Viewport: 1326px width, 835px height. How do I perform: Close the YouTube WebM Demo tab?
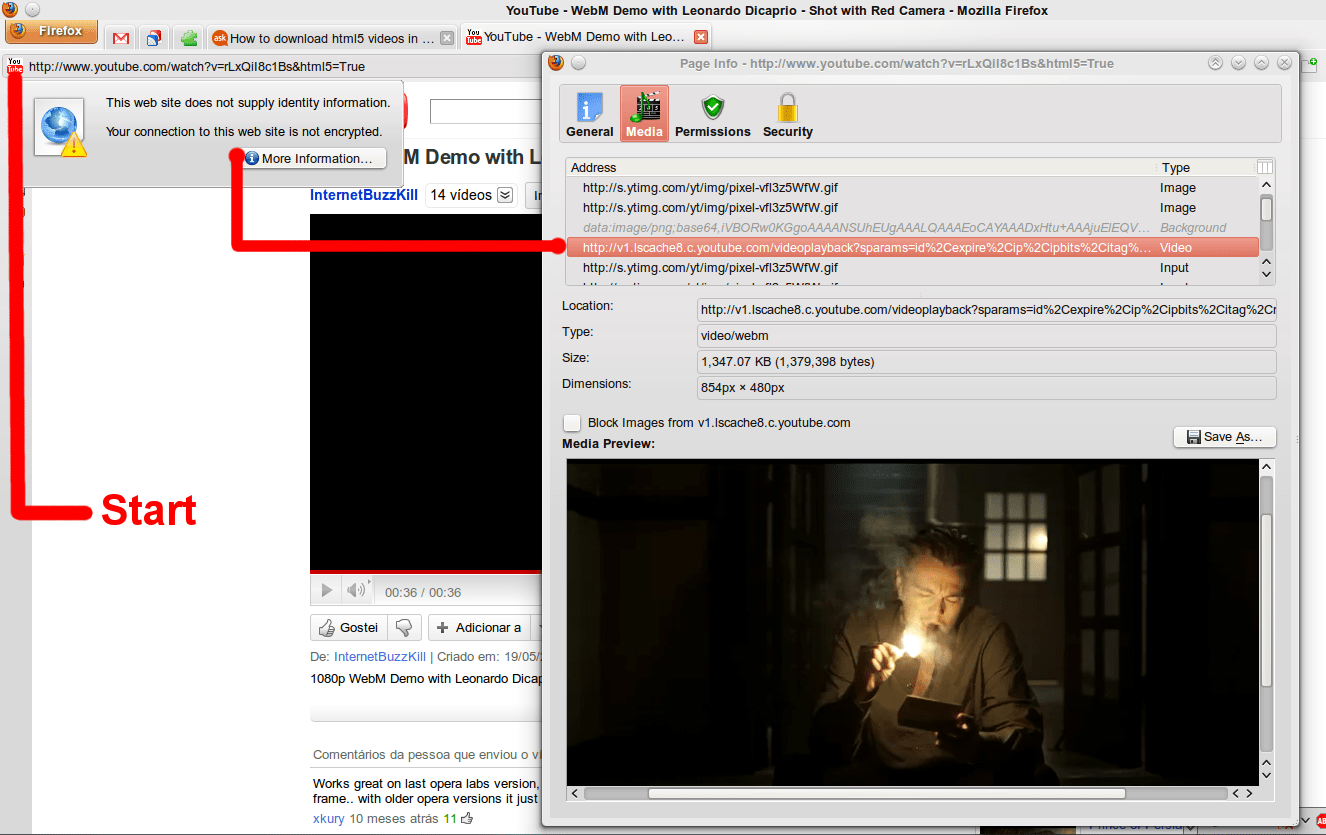(701, 37)
